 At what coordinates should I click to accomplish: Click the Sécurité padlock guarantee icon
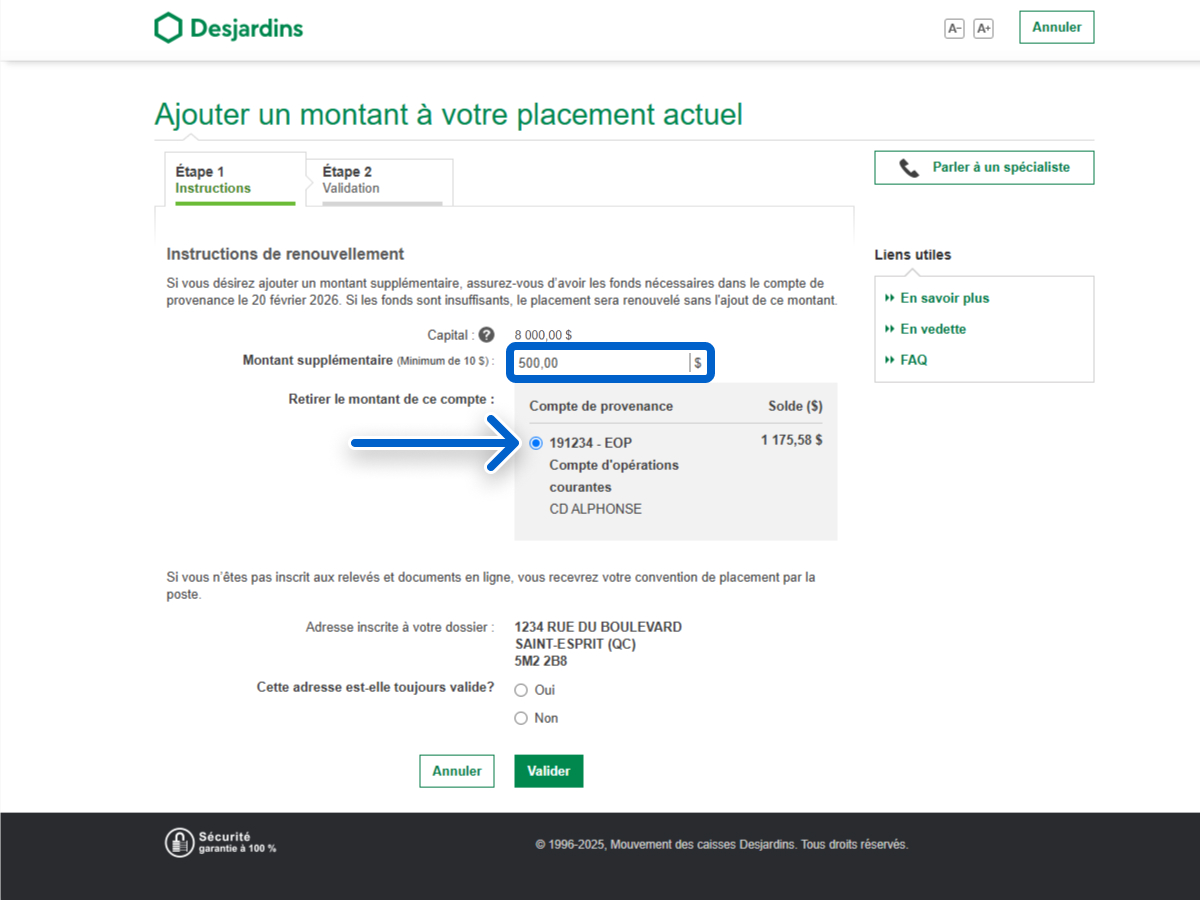pos(178,843)
